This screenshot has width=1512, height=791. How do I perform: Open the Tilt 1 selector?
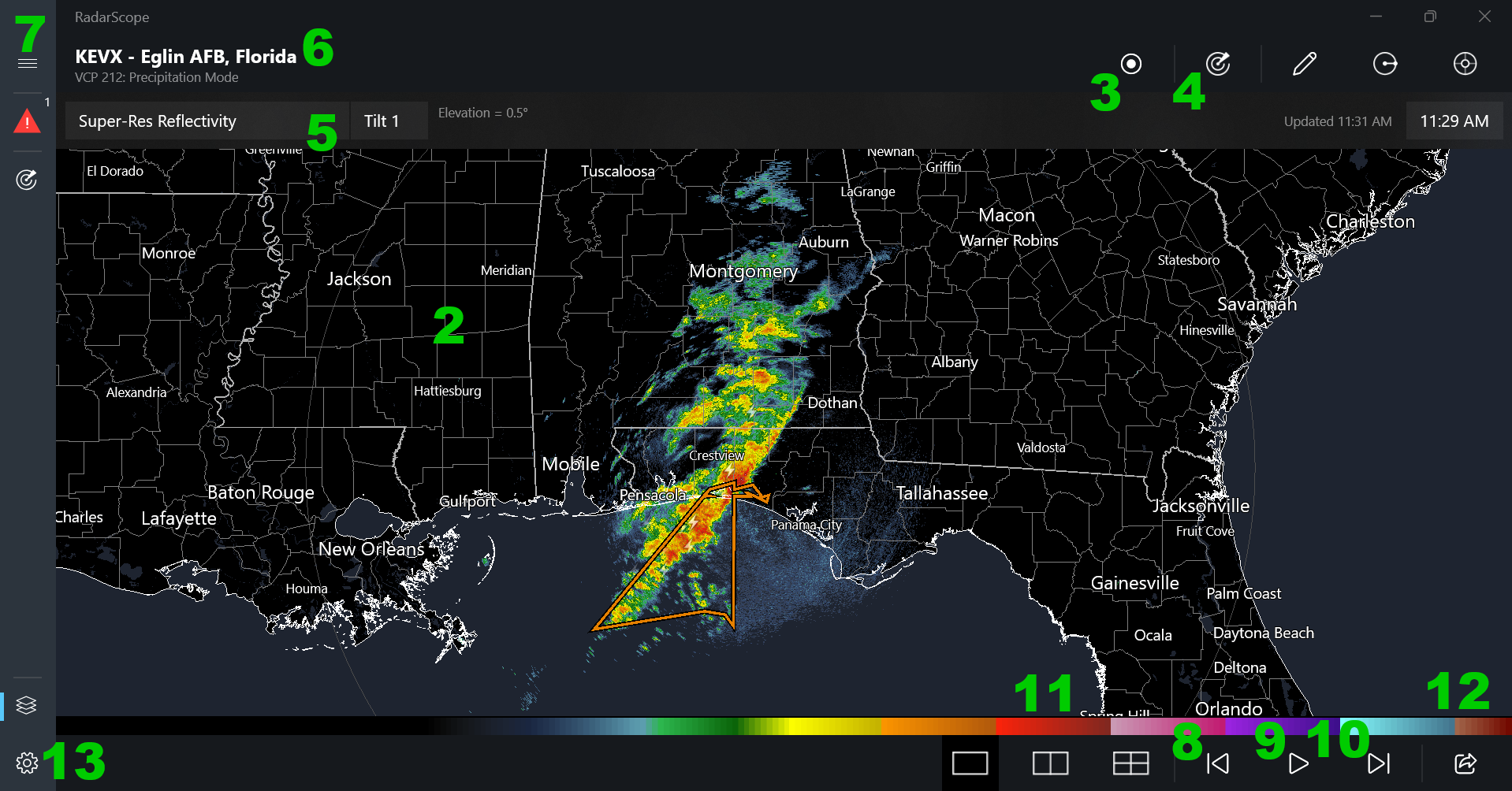389,121
